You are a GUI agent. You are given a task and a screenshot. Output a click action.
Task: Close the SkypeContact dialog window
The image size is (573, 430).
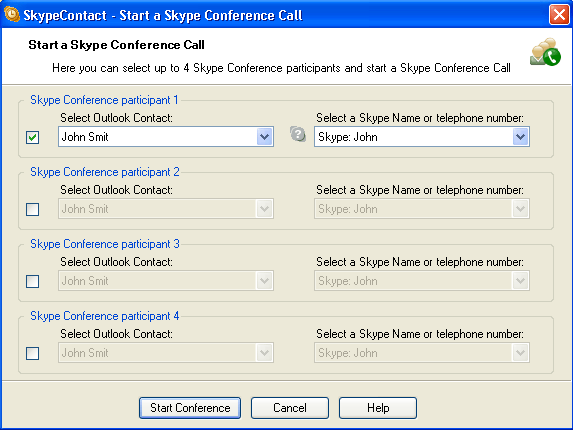pyautogui.click(x=559, y=15)
